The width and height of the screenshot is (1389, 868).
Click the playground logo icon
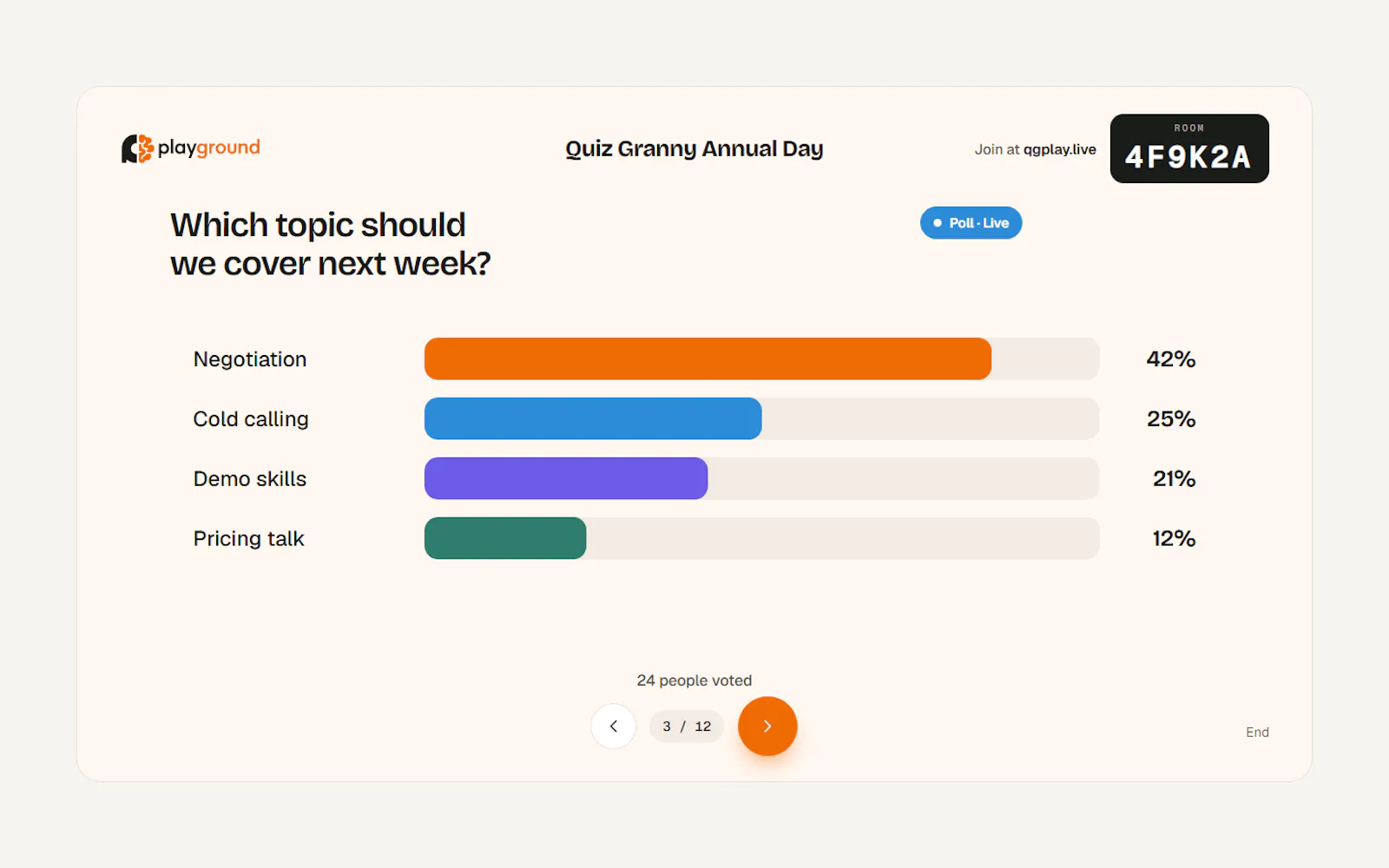137,148
